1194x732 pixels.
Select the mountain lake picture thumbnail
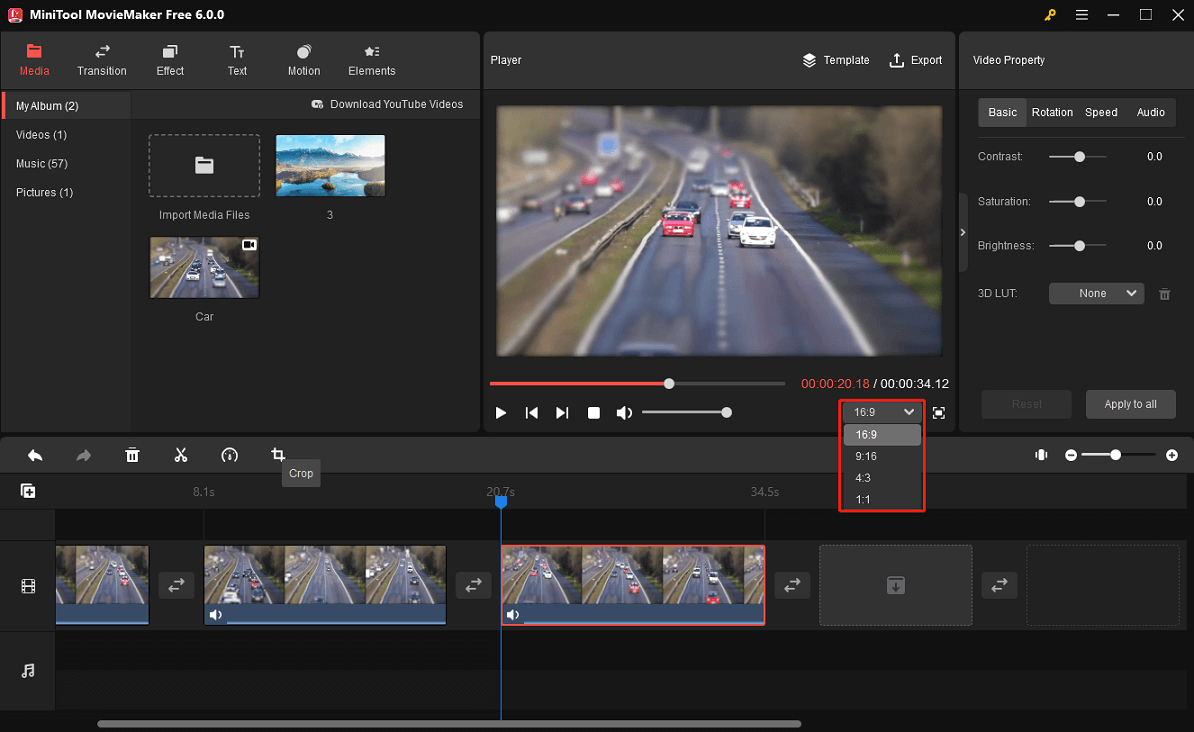tap(330, 165)
